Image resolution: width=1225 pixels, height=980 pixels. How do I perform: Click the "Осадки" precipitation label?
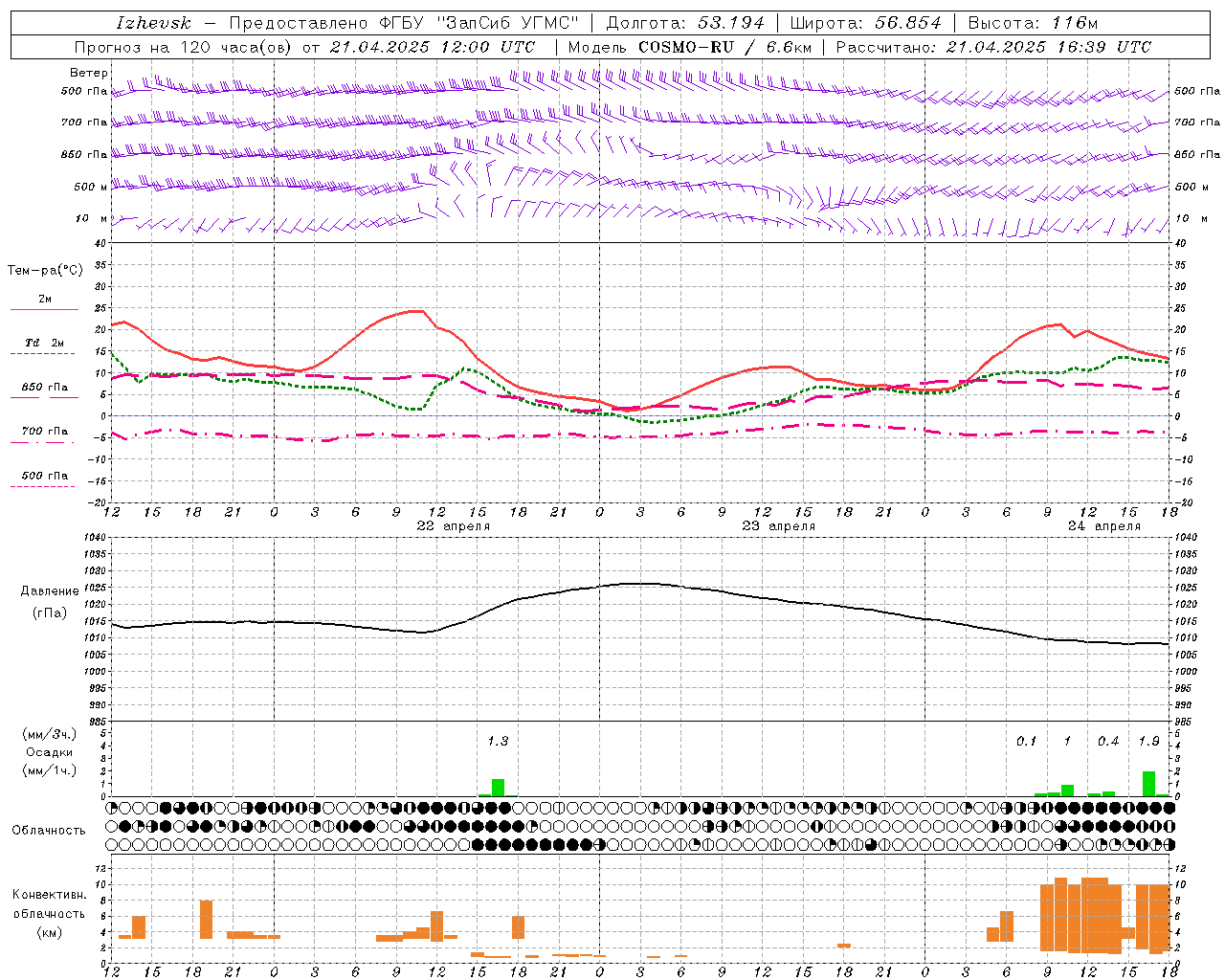(x=49, y=752)
